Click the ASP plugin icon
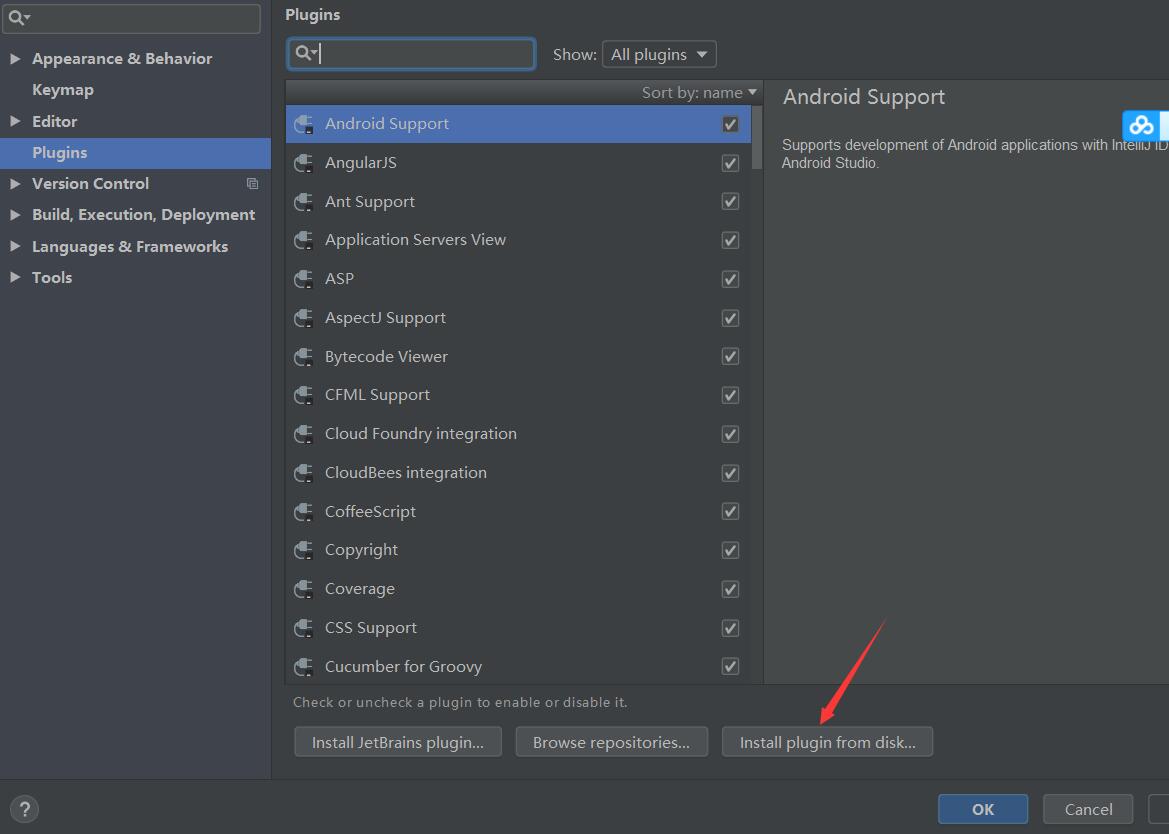1169x834 pixels. click(304, 279)
